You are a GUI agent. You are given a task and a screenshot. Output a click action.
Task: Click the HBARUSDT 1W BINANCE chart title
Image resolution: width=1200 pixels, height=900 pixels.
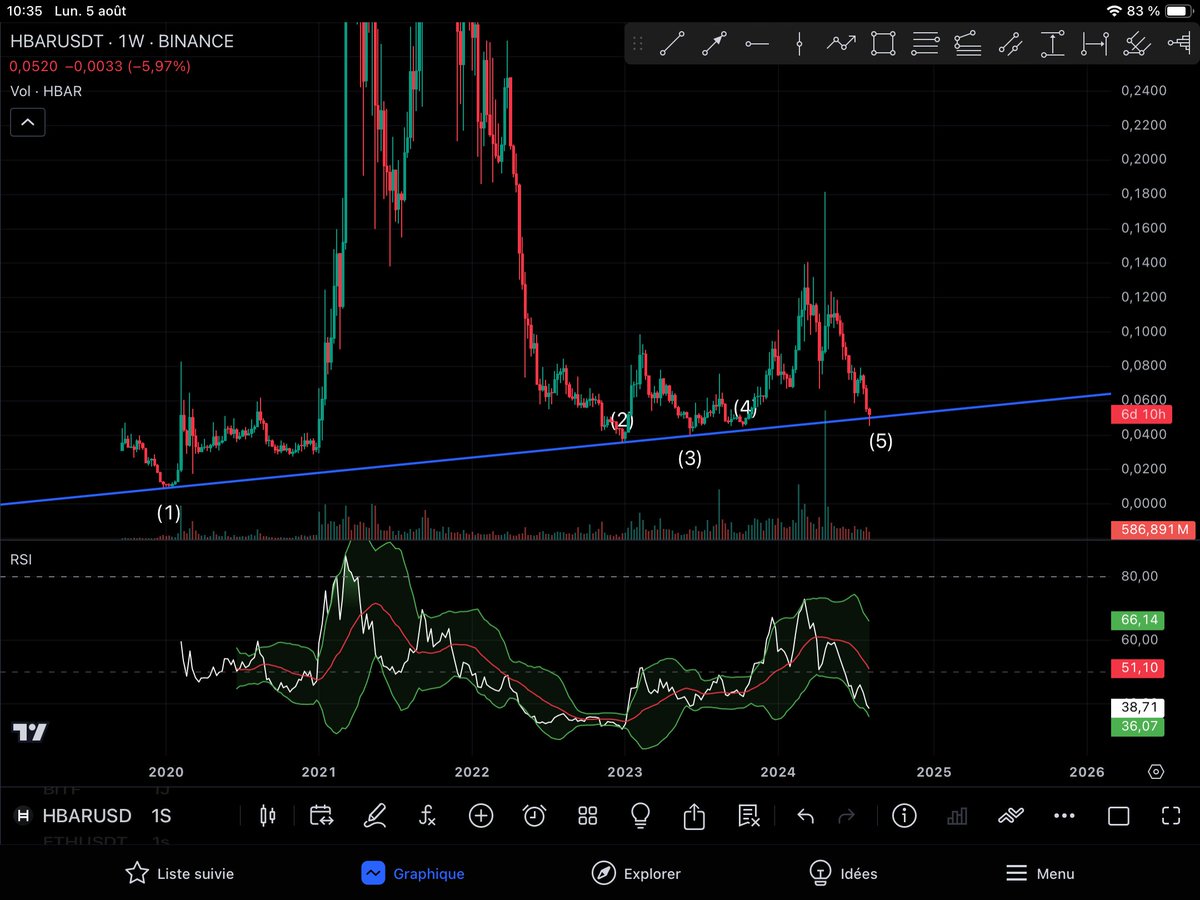(122, 42)
